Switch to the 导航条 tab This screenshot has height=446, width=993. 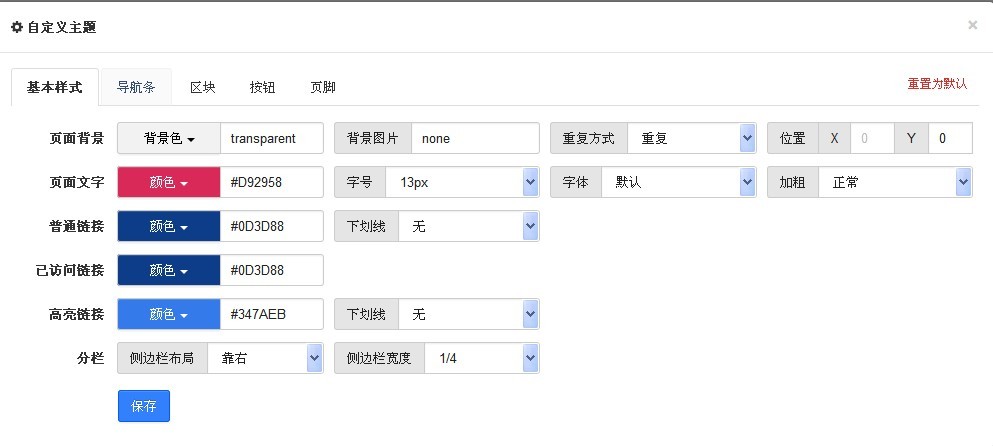coord(136,87)
